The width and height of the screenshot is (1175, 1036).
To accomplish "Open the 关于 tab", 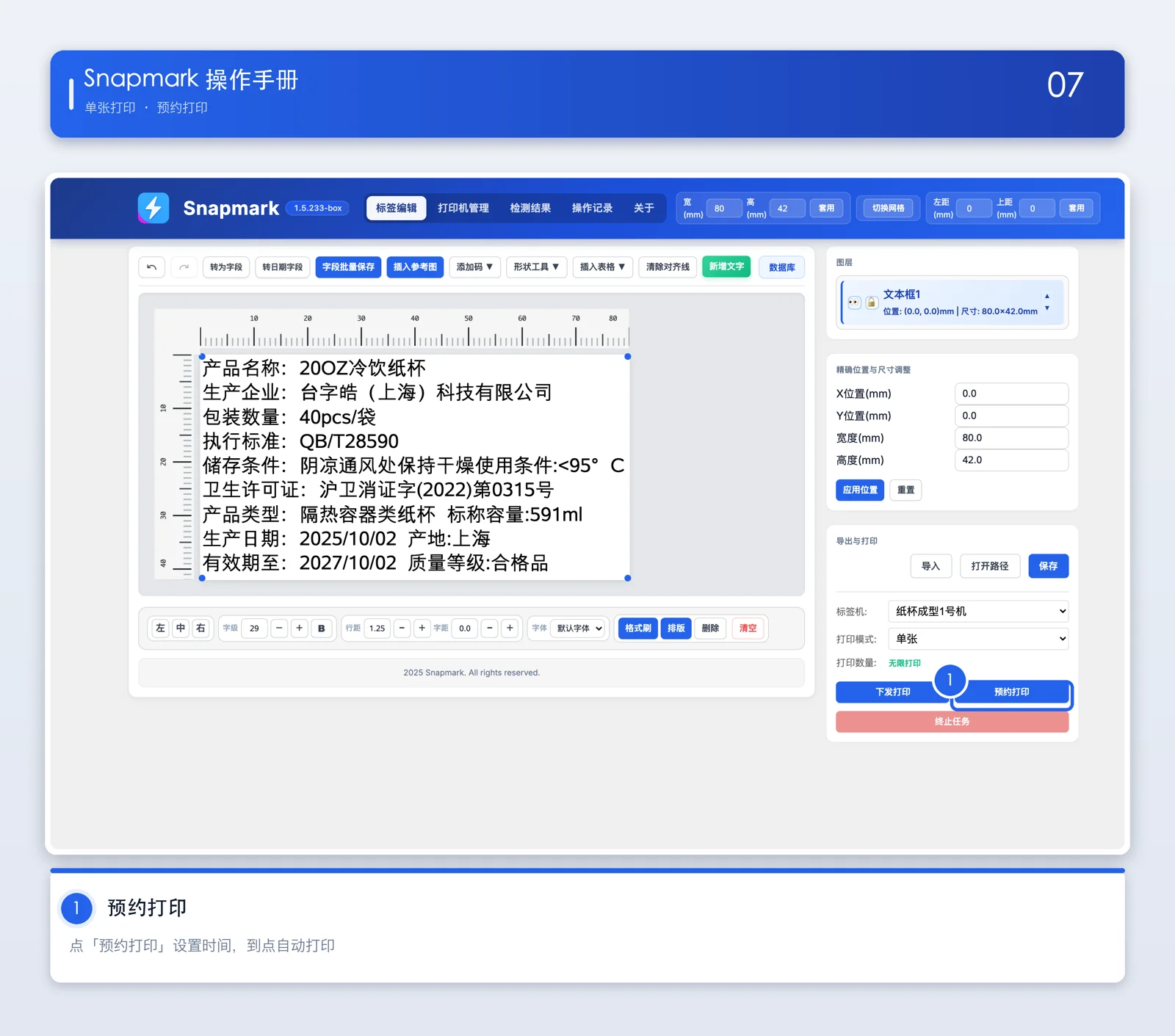I will pos(644,209).
